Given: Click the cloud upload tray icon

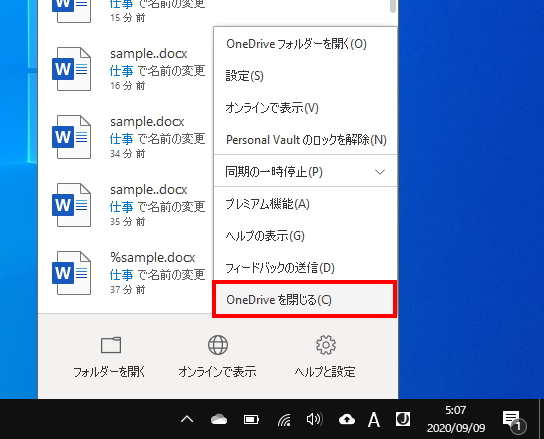Looking at the screenshot, I should pyautogui.click(x=347, y=419).
